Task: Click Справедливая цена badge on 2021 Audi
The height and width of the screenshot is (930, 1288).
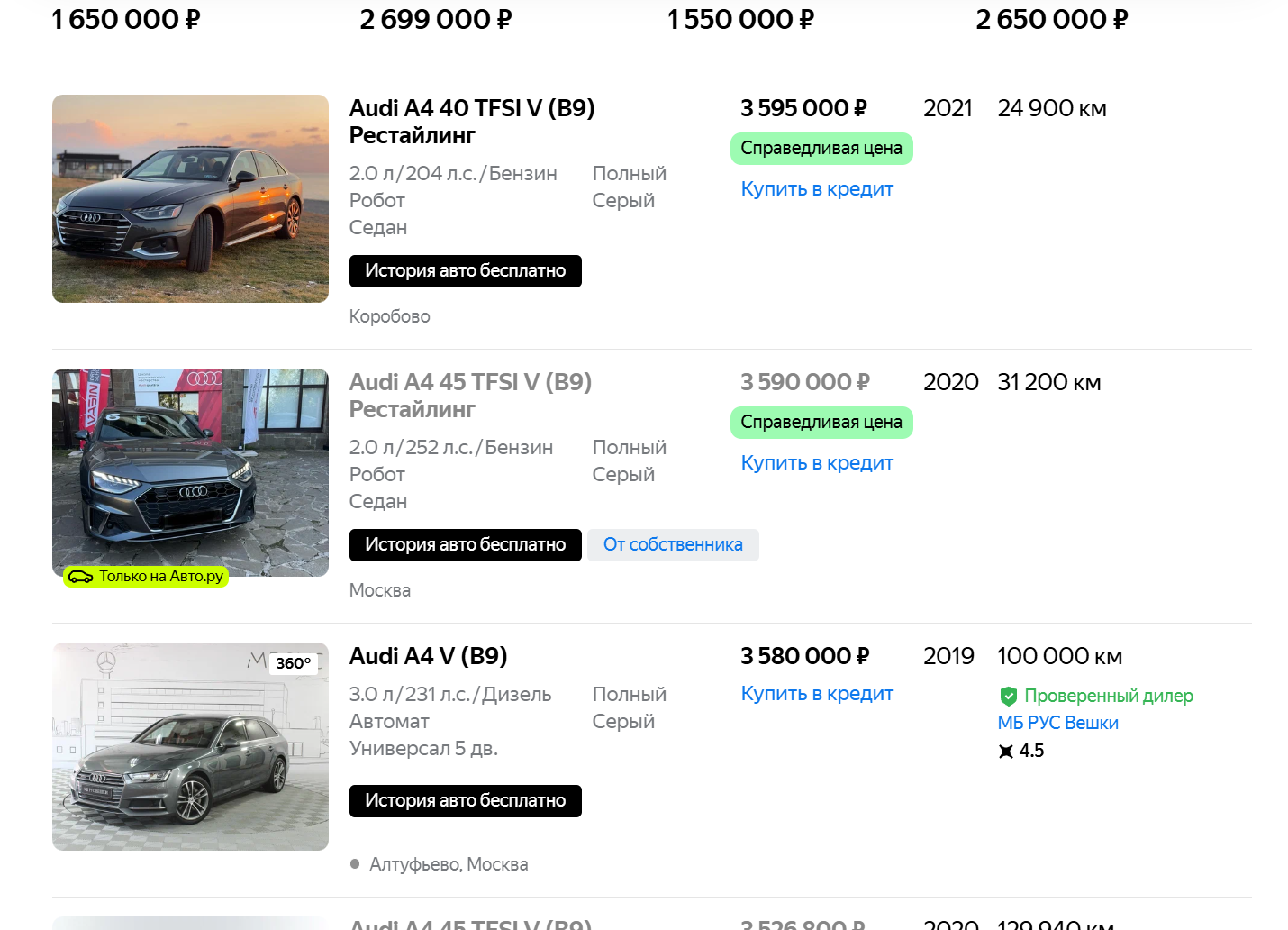Action: coord(821,149)
